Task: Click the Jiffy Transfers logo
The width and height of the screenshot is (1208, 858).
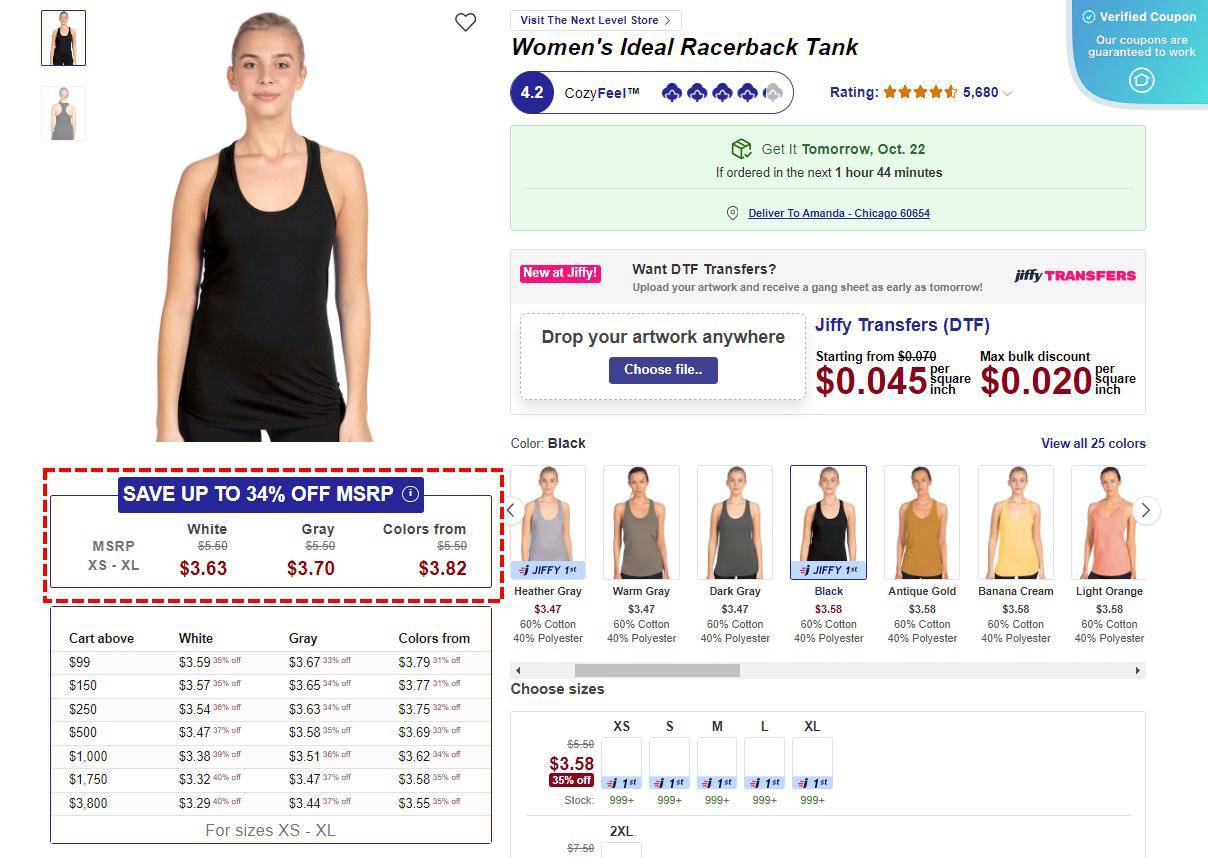Action: click(x=1075, y=275)
